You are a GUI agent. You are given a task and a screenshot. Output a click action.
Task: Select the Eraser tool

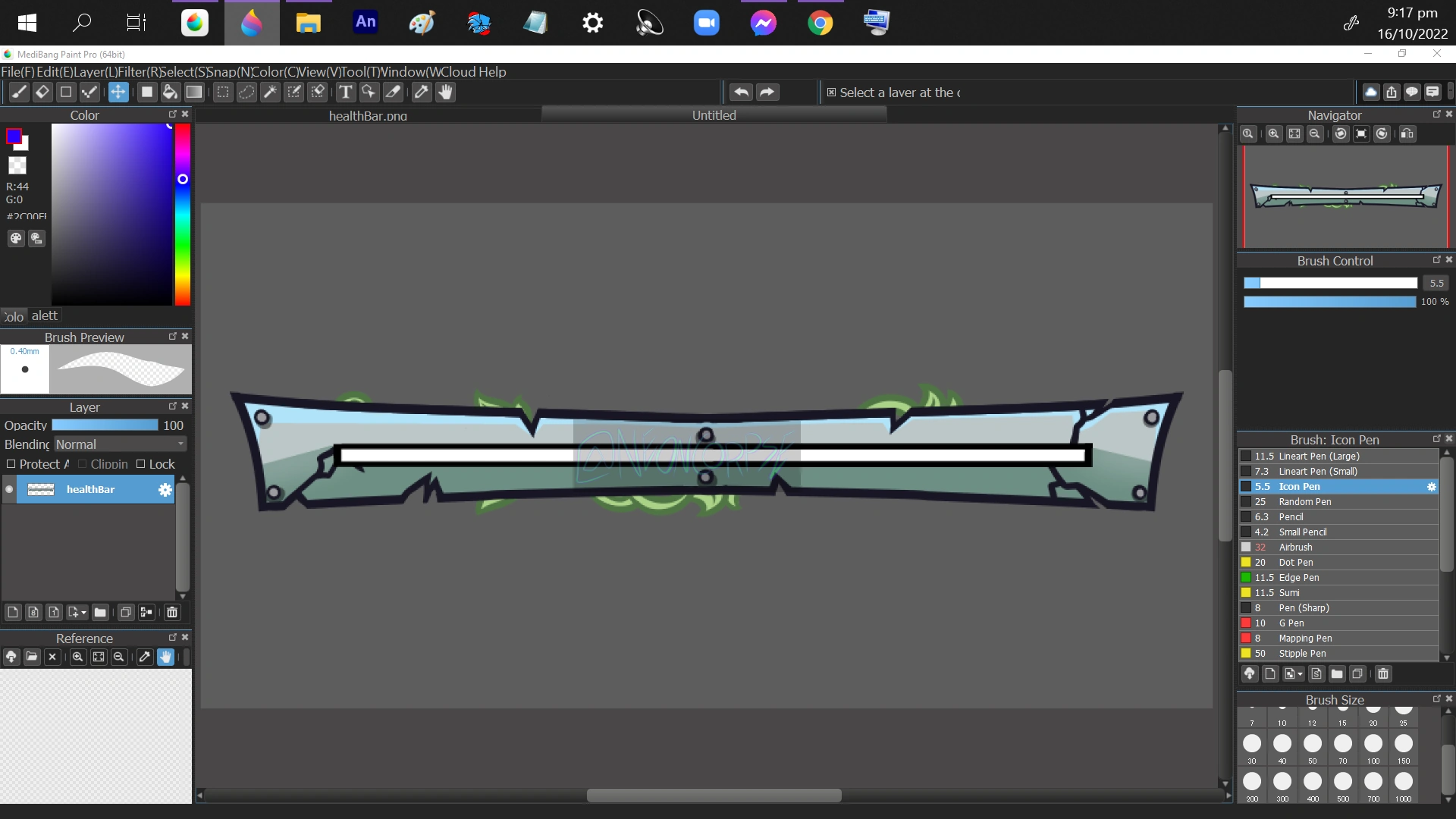pyautogui.click(x=42, y=92)
